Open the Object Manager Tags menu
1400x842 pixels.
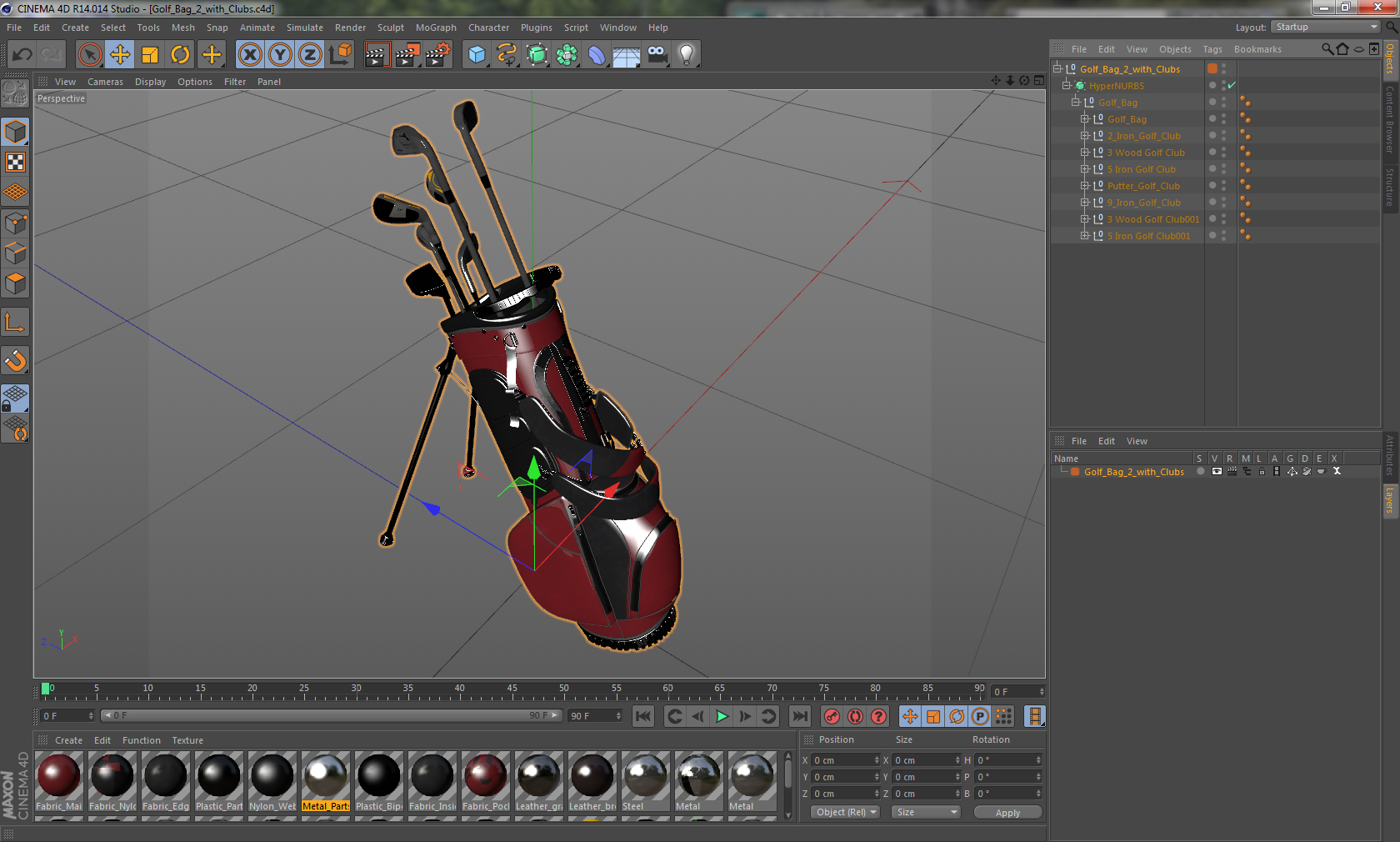pyautogui.click(x=1212, y=49)
